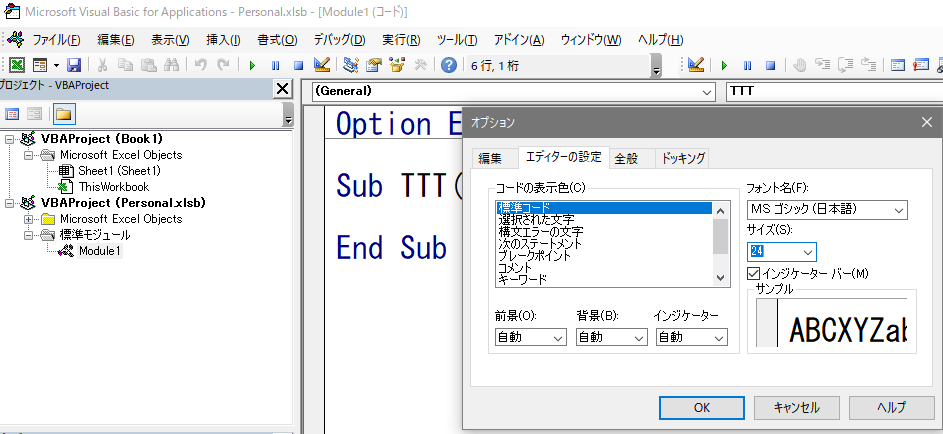The height and width of the screenshot is (434, 943).
Task: Click the TTT procedure combo box
Action: tap(835, 92)
